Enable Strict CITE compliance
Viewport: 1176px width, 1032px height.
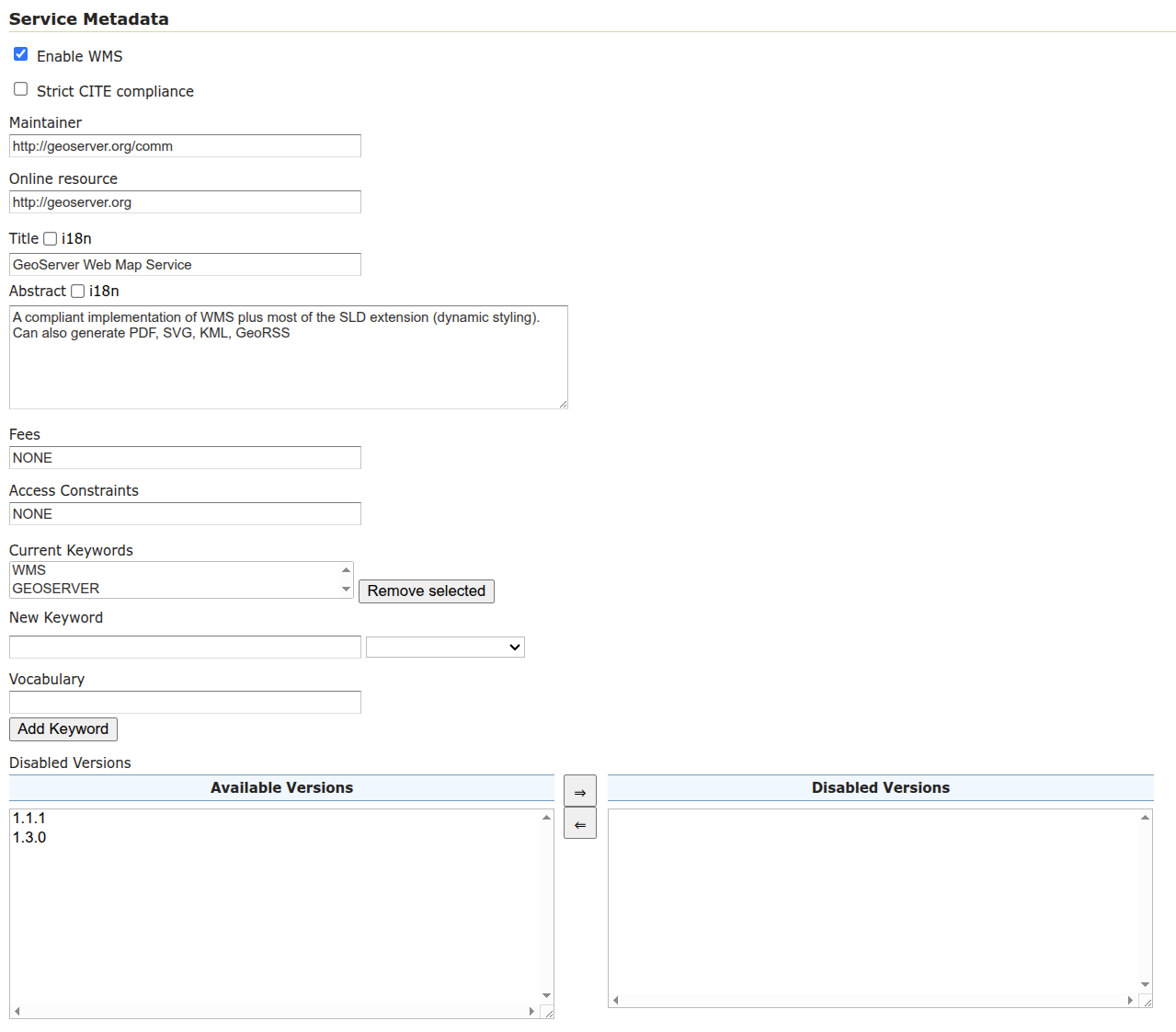[20, 89]
